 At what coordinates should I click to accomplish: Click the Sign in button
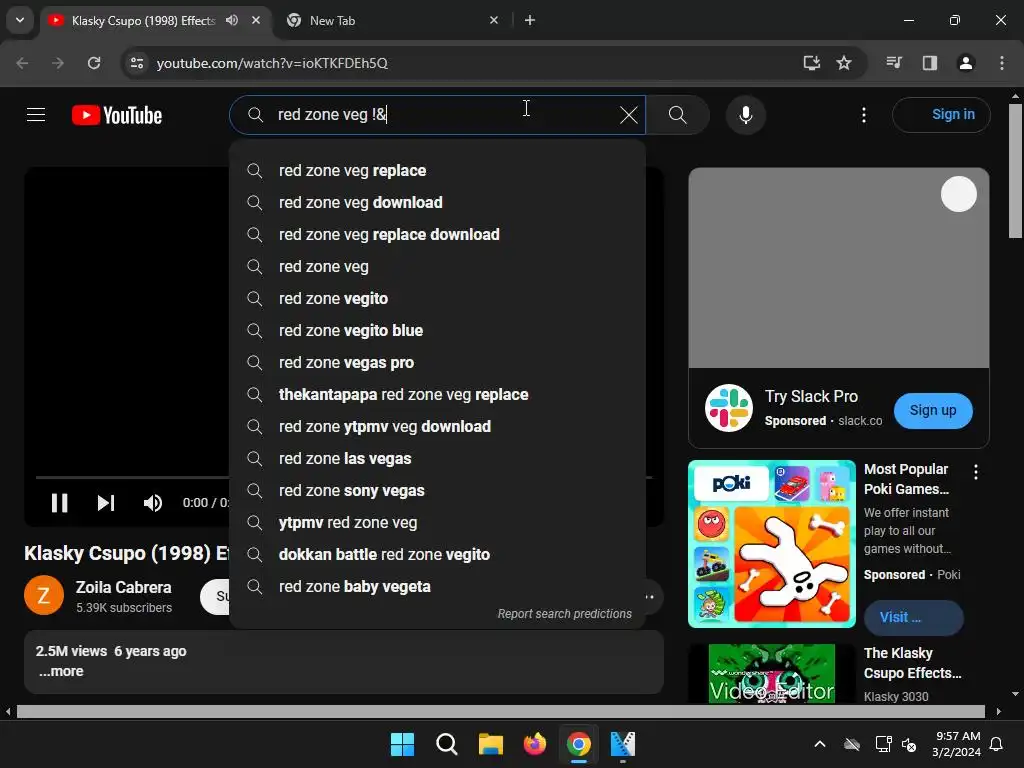coord(941,115)
